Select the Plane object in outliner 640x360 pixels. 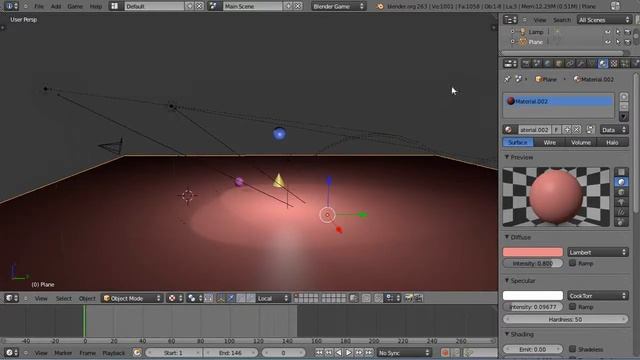[536, 42]
